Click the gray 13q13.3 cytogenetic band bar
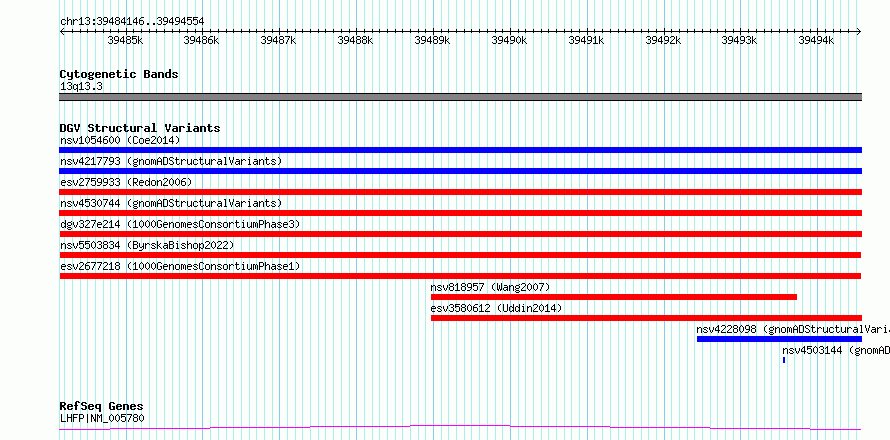The image size is (890, 440). 460,97
